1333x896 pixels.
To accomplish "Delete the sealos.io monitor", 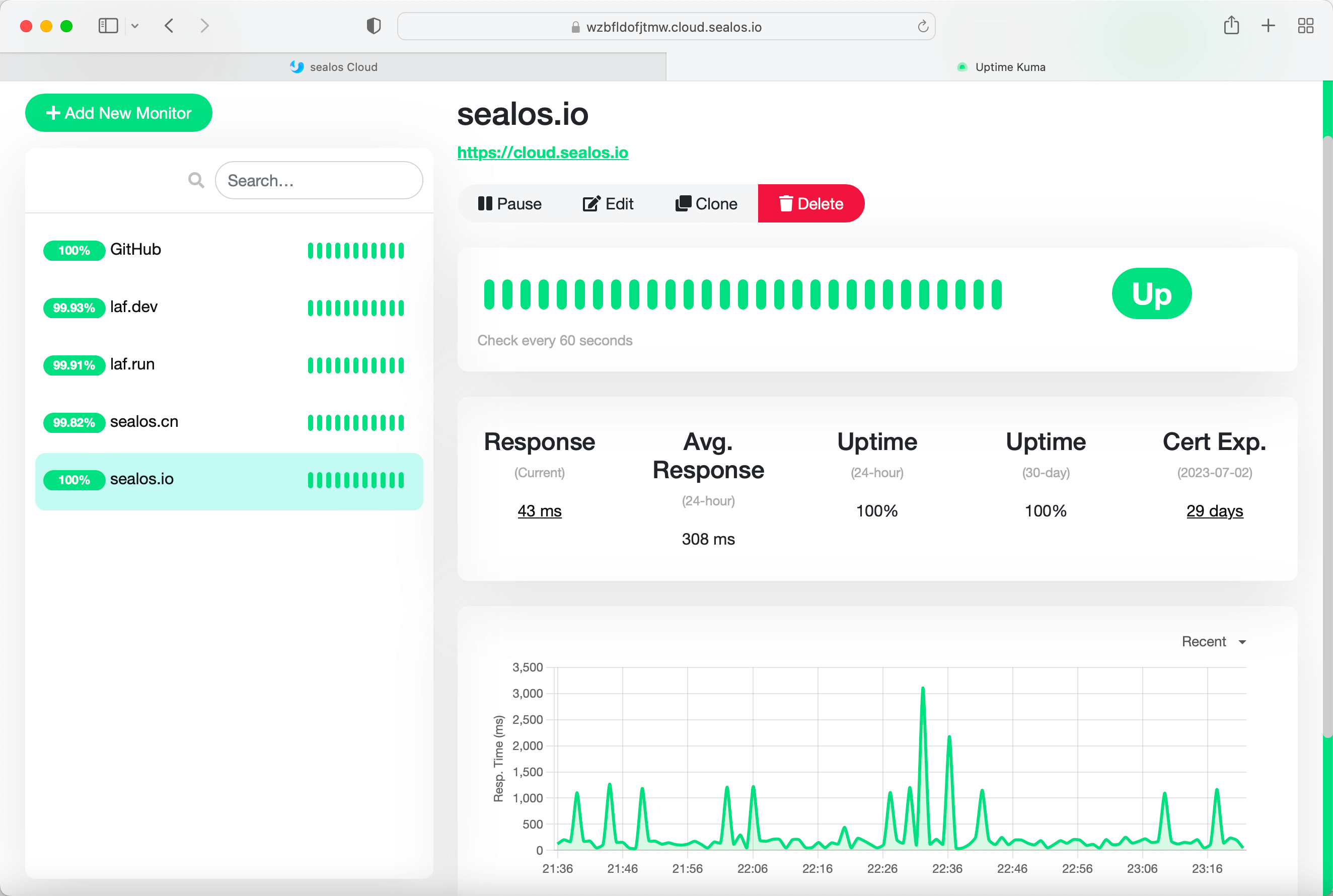I will 811,203.
